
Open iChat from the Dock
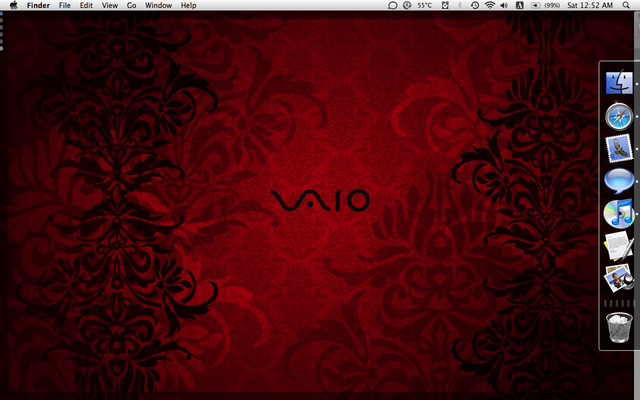click(x=619, y=181)
